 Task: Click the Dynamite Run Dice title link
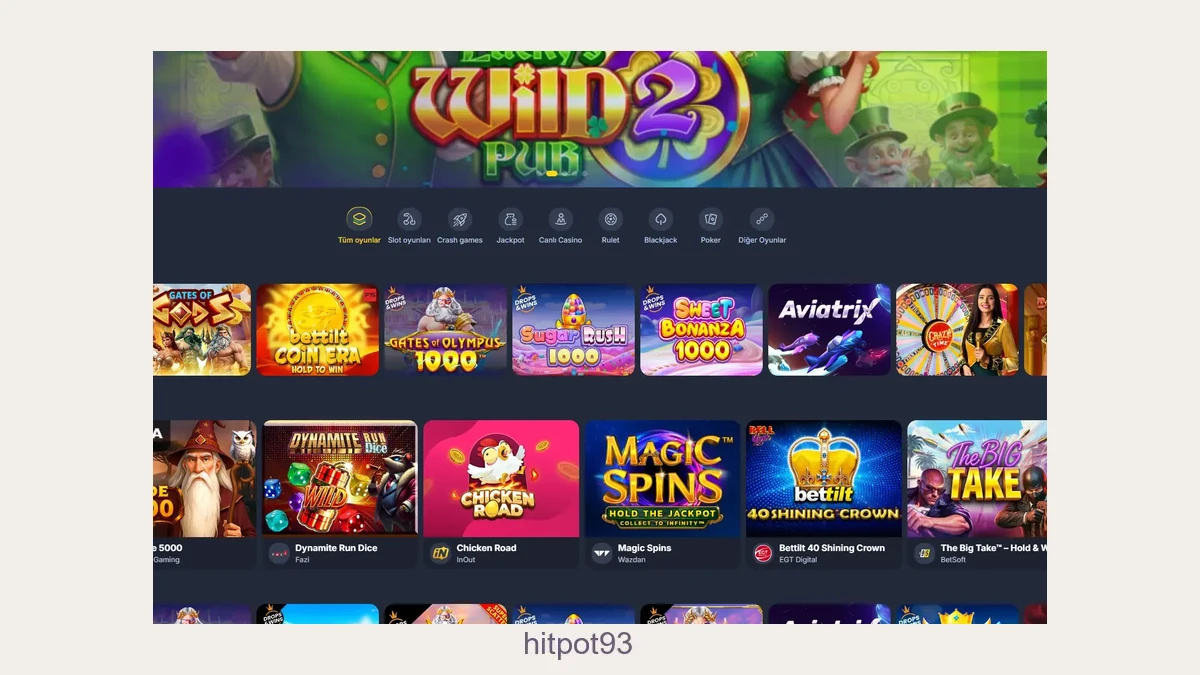[336, 548]
